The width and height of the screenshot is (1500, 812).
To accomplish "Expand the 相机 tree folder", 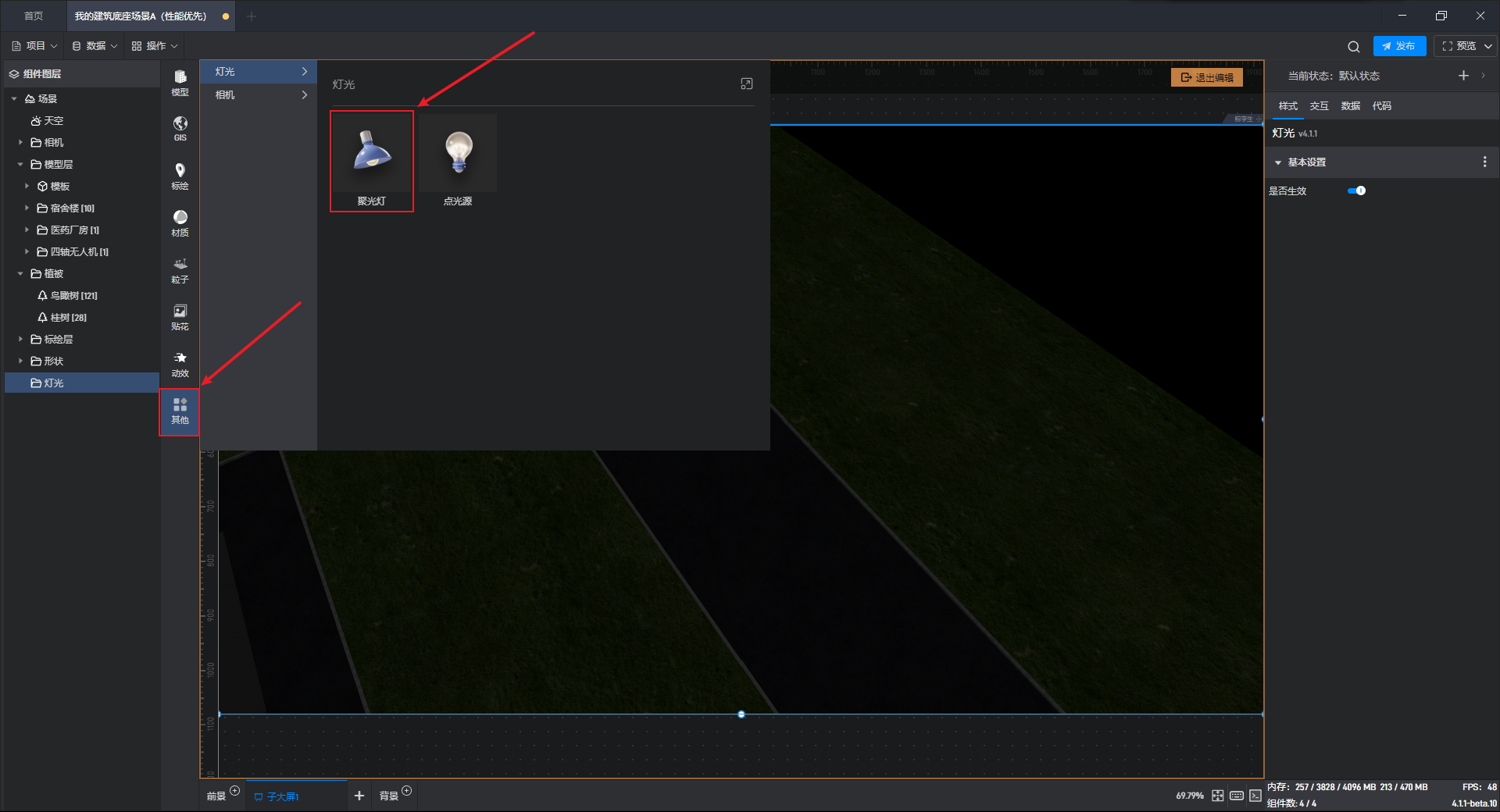I will pyautogui.click(x=20, y=142).
